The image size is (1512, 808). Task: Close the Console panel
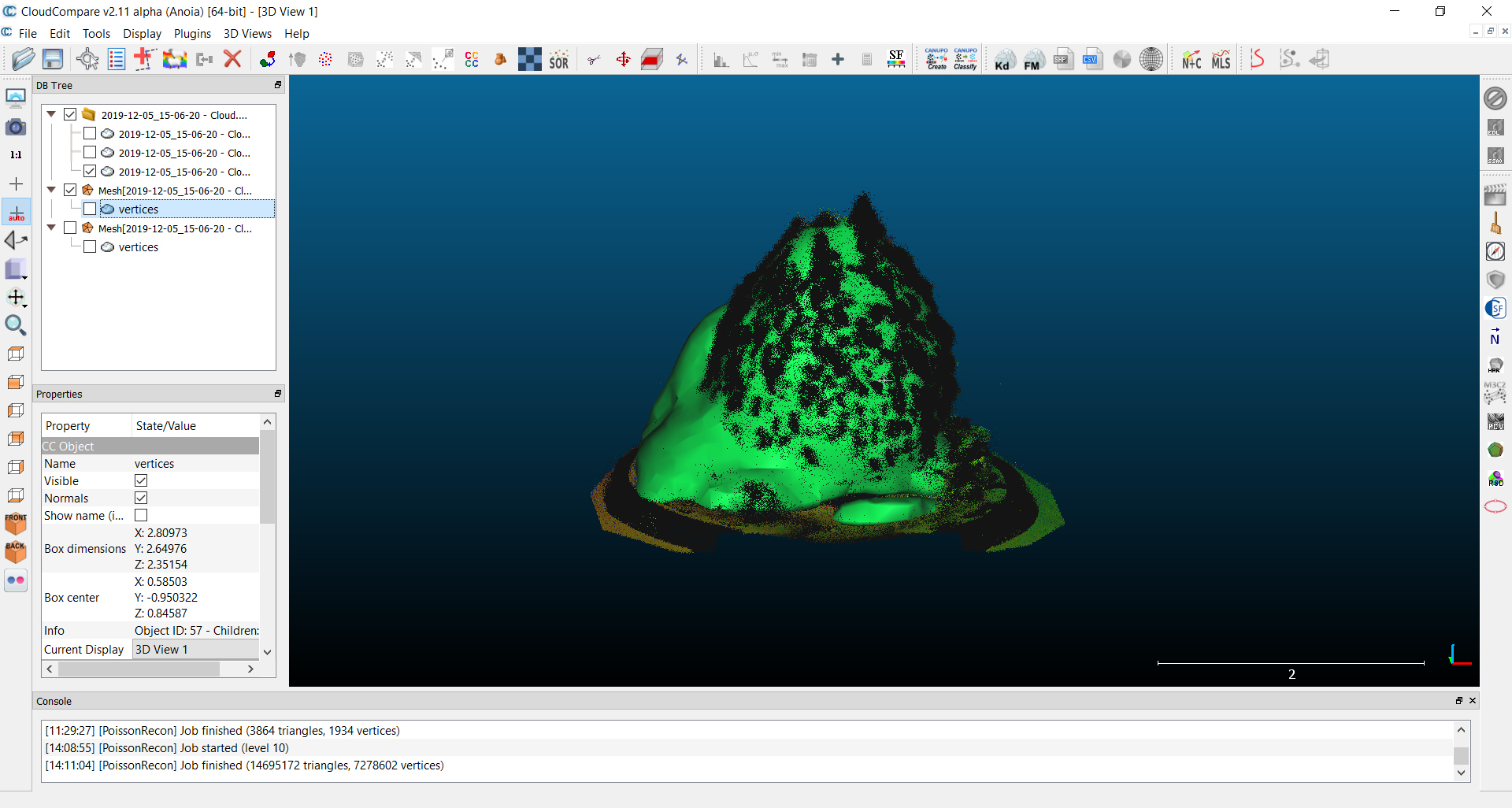[x=1473, y=701]
